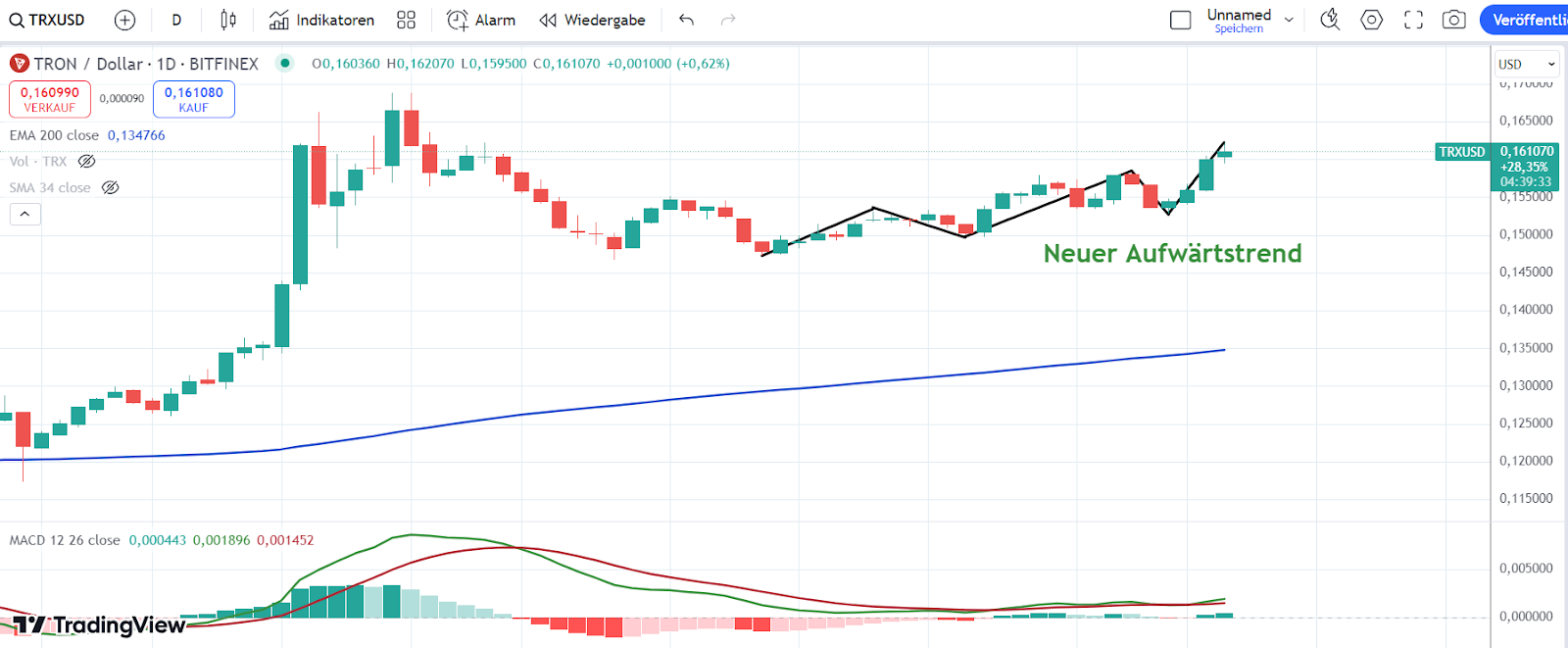
Task: Select the MACD 12 26 close legend
Action: (x=65, y=540)
